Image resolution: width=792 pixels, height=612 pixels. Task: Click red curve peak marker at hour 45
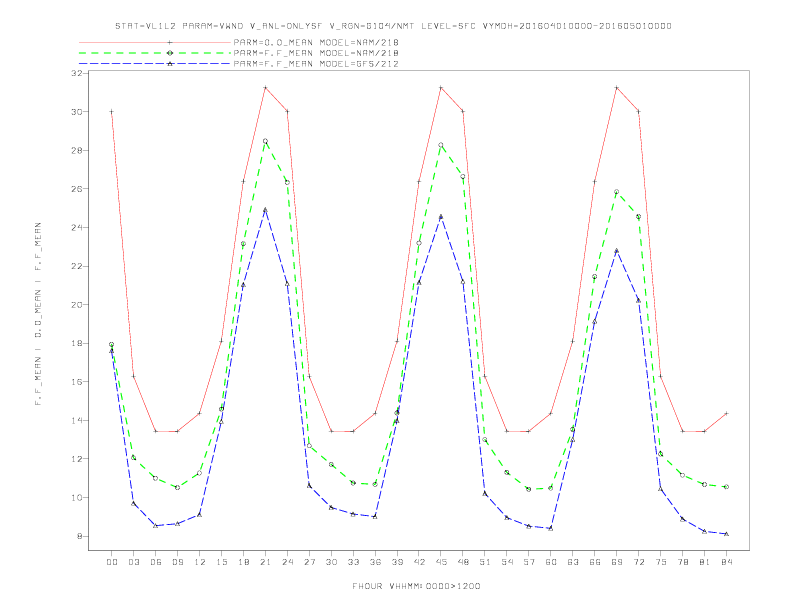point(441,88)
